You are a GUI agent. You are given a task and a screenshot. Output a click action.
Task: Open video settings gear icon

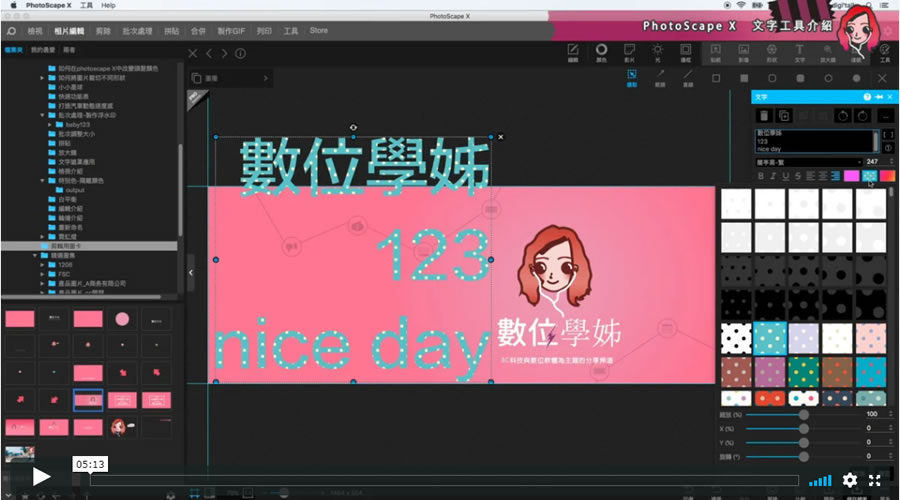(850, 479)
